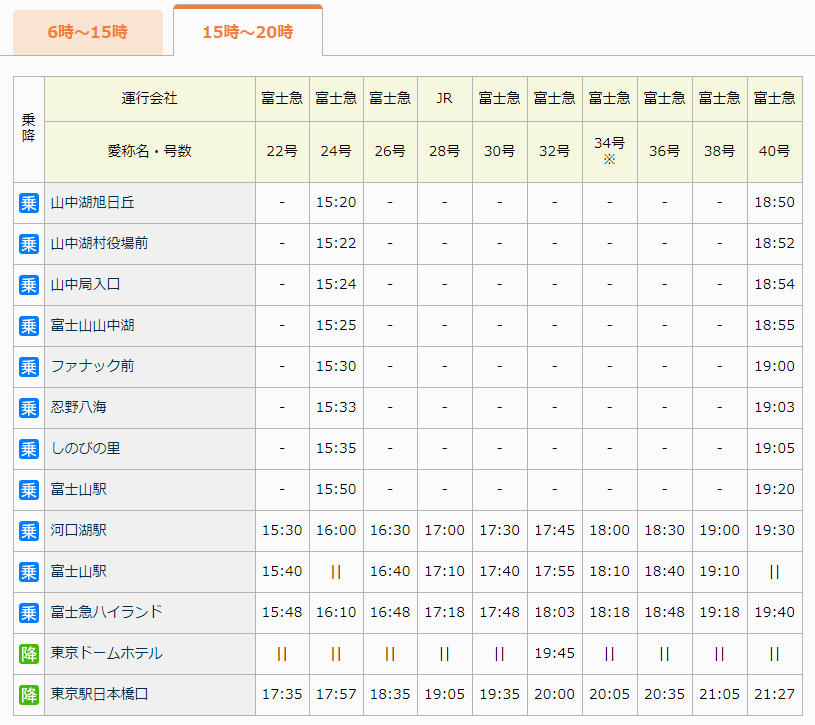Click the 乗 boarding icon for ファナック前

coord(29,367)
